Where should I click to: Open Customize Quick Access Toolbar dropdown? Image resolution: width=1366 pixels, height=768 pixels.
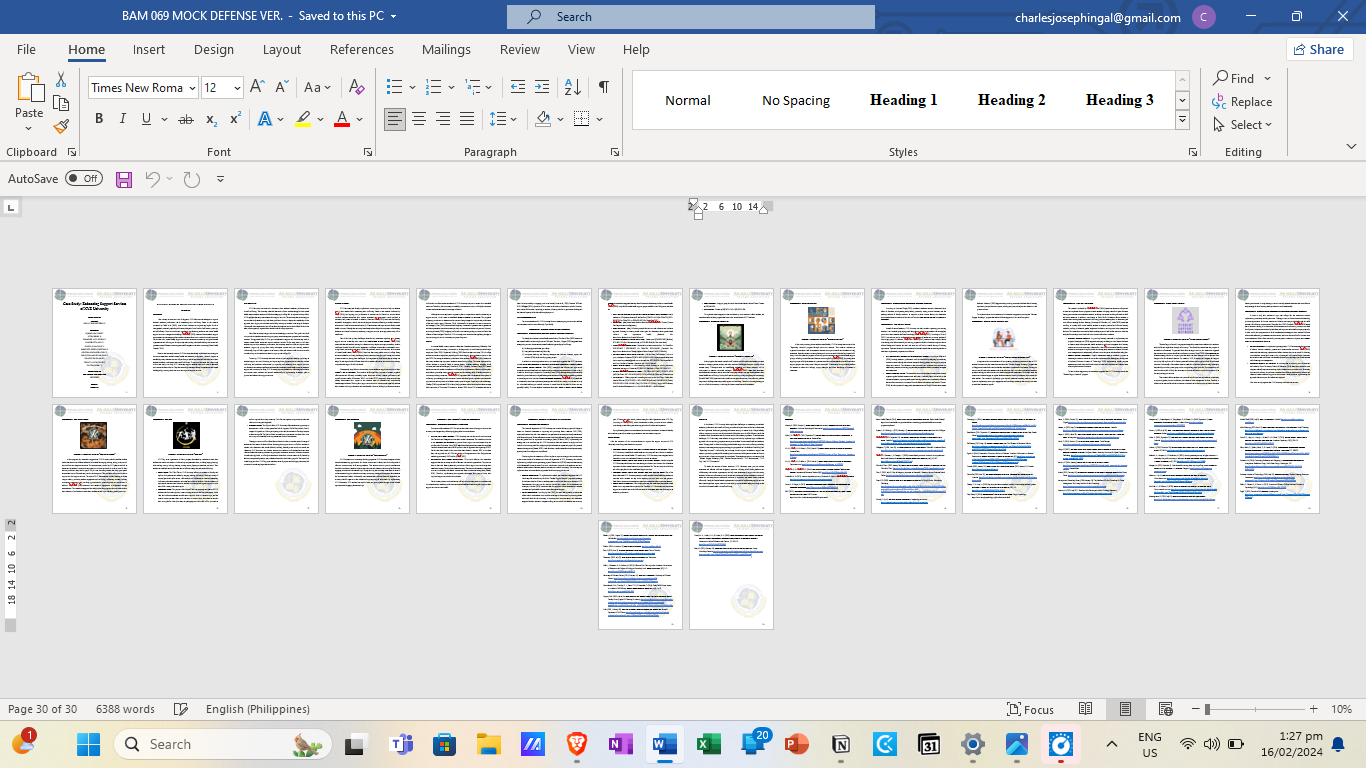[x=220, y=179]
